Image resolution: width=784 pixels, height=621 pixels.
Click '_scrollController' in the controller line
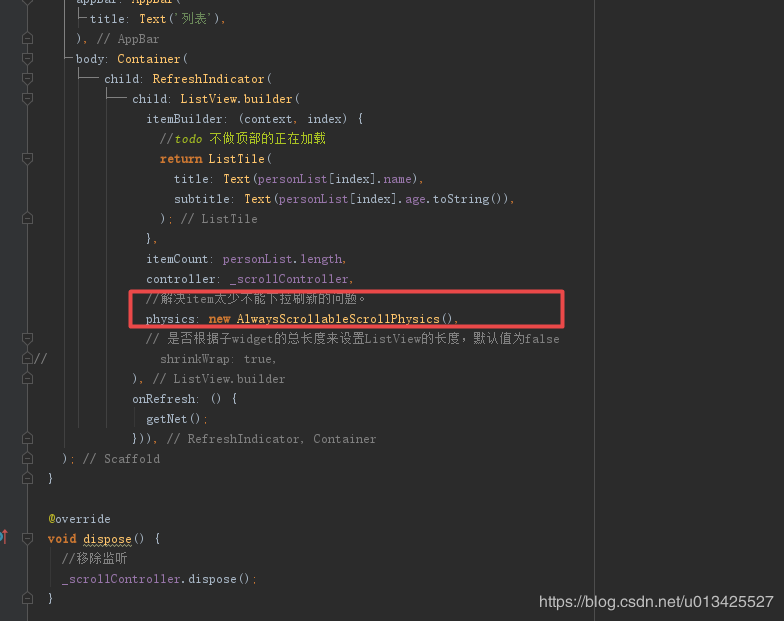[x=289, y=279]
